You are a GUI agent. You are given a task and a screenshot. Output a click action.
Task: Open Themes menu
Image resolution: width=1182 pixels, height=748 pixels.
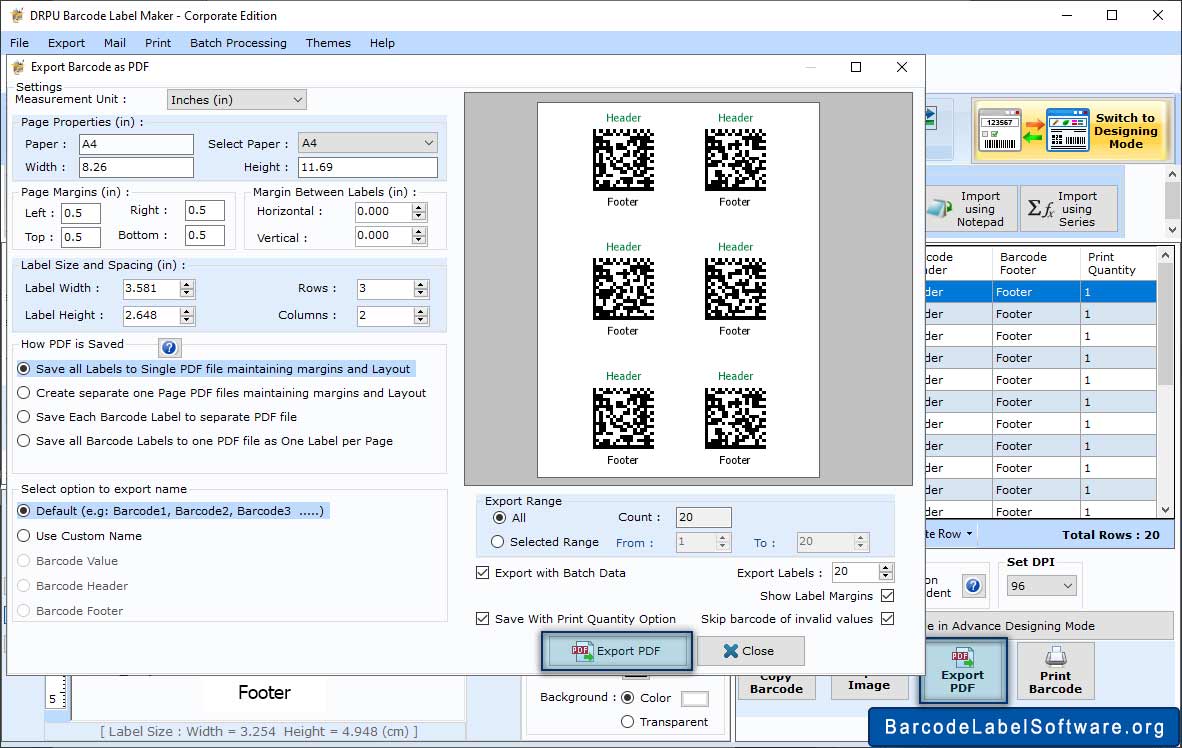[328, 43]
